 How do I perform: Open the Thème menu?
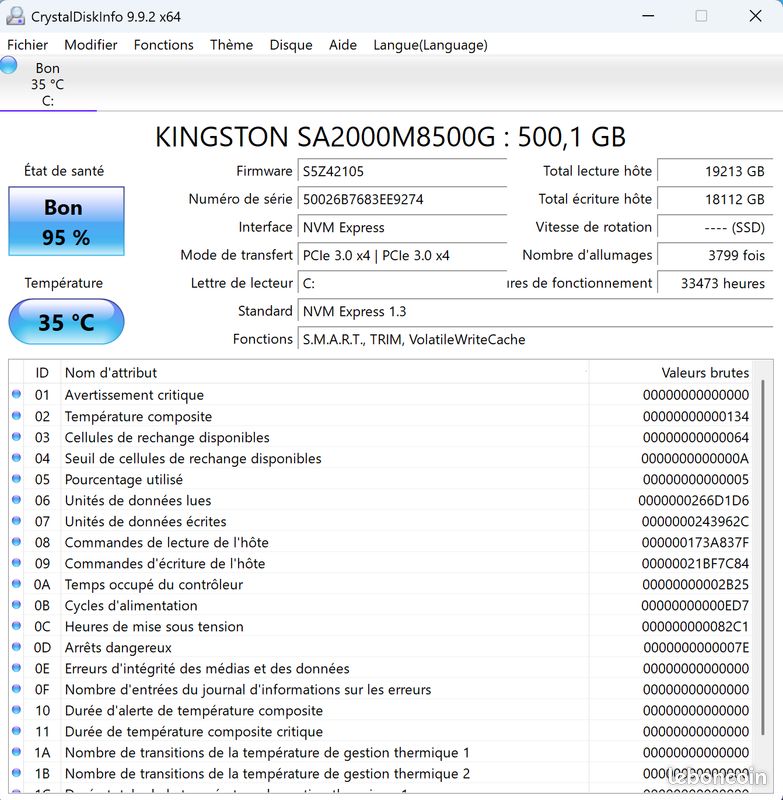click(232, 45)
